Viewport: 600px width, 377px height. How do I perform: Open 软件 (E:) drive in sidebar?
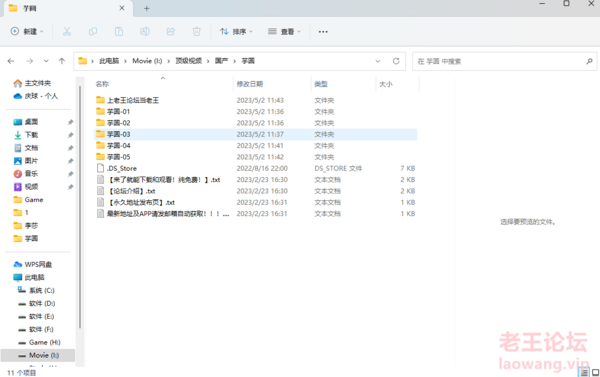click(x=36, y=317)
